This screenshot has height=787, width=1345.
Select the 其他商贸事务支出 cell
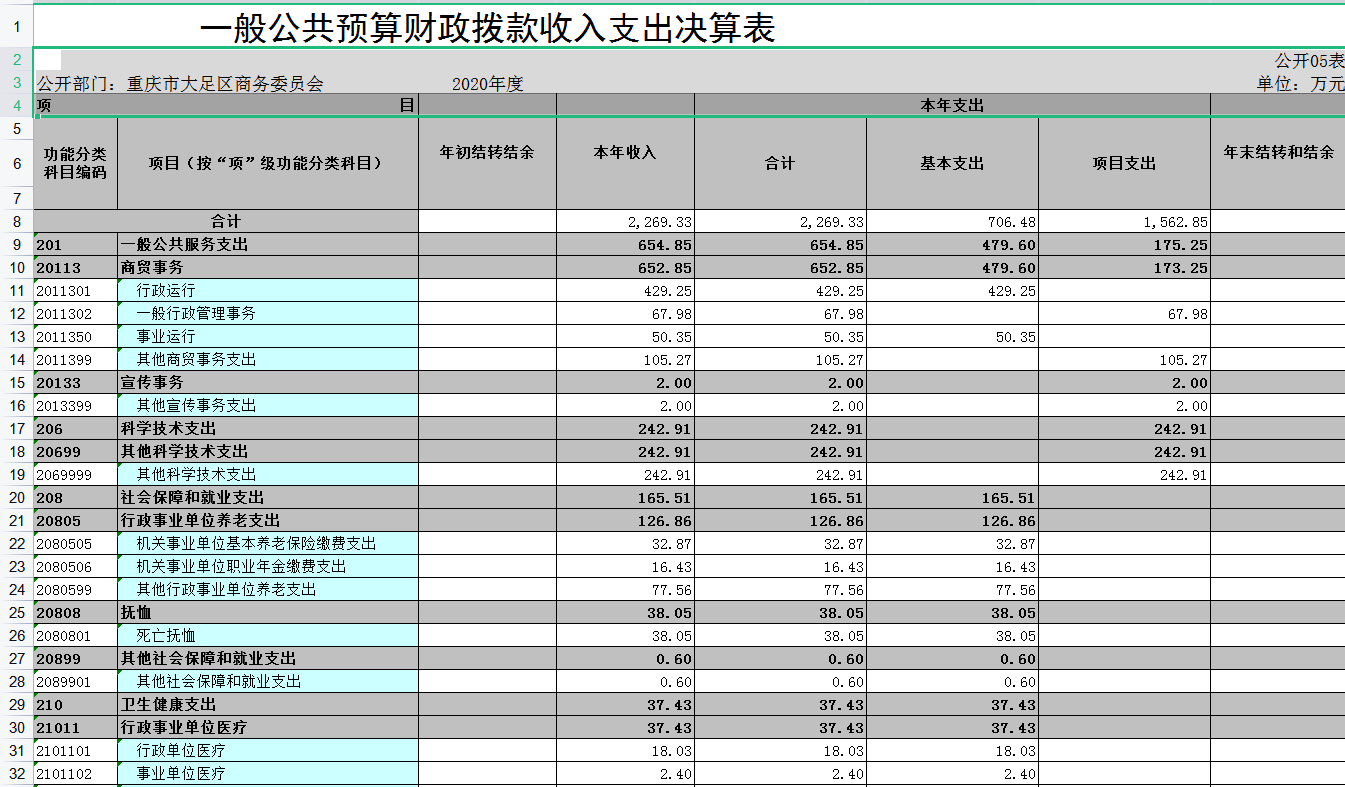(x=267, y=359)
